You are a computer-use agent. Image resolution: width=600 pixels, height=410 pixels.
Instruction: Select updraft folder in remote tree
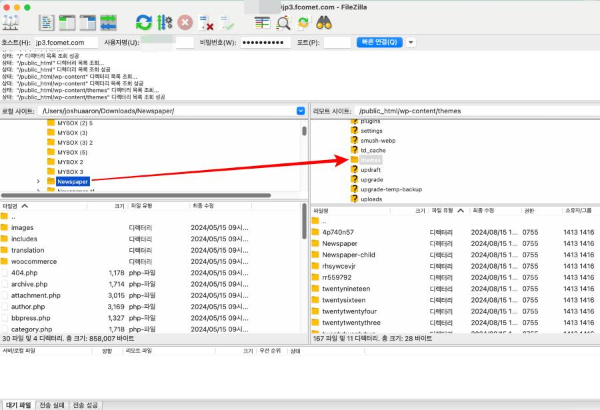[370, 170]
